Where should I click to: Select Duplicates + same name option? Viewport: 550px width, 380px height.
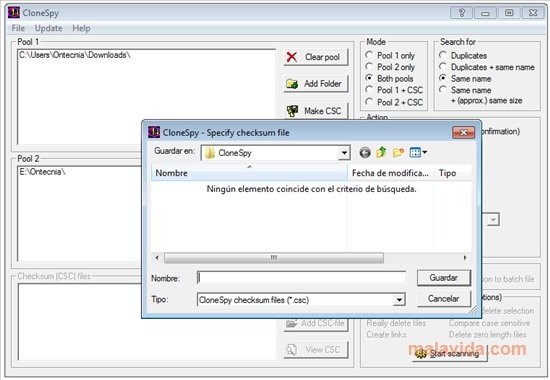[487, 67]
